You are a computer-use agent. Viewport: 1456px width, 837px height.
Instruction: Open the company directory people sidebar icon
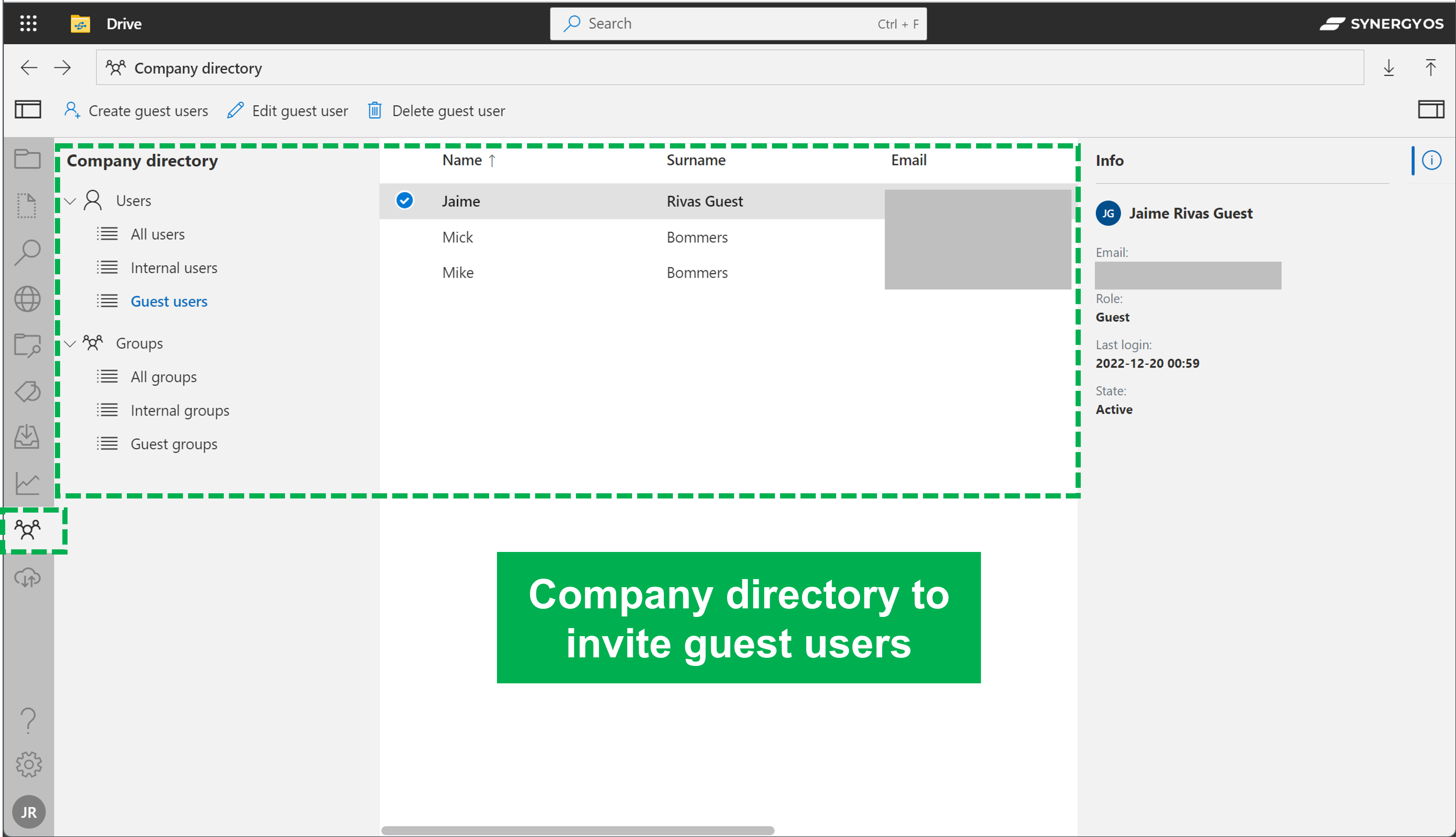pyautogui.click(x=27, y=529)
